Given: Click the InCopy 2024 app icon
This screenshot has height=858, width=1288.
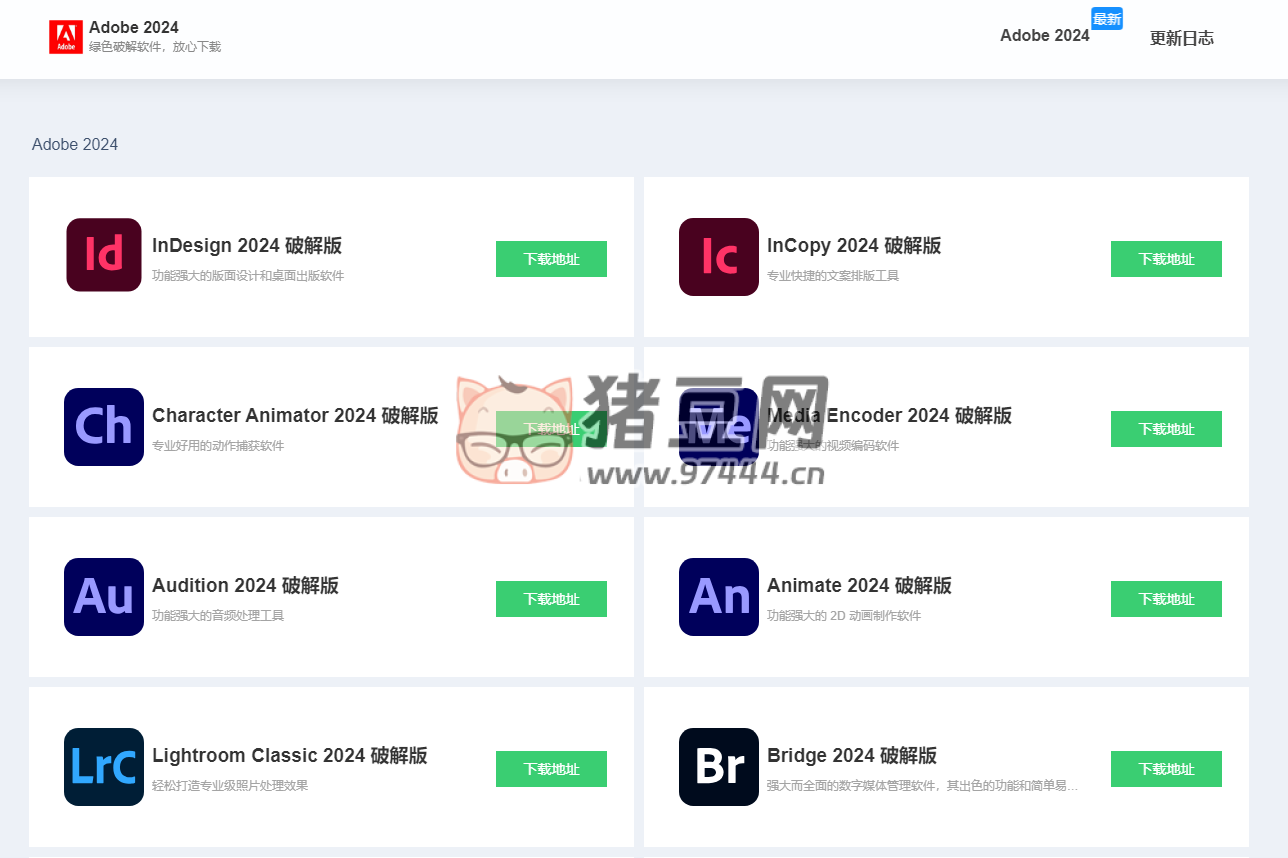Looking at the screenshot, I should 718,257.
